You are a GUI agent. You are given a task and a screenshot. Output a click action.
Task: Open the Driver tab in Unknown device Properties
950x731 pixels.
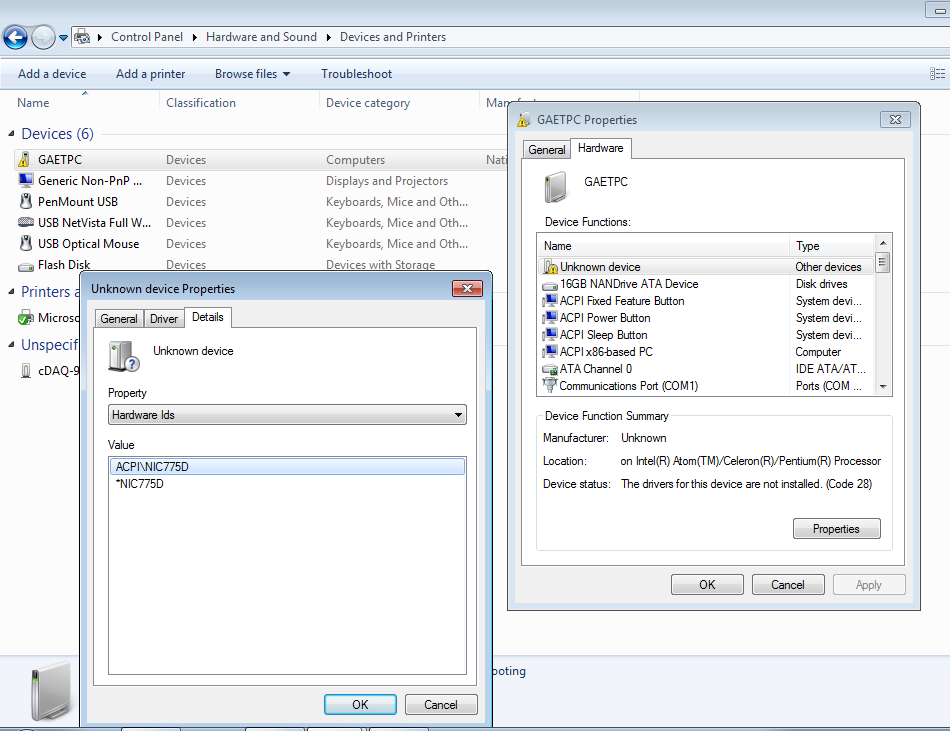164,319
